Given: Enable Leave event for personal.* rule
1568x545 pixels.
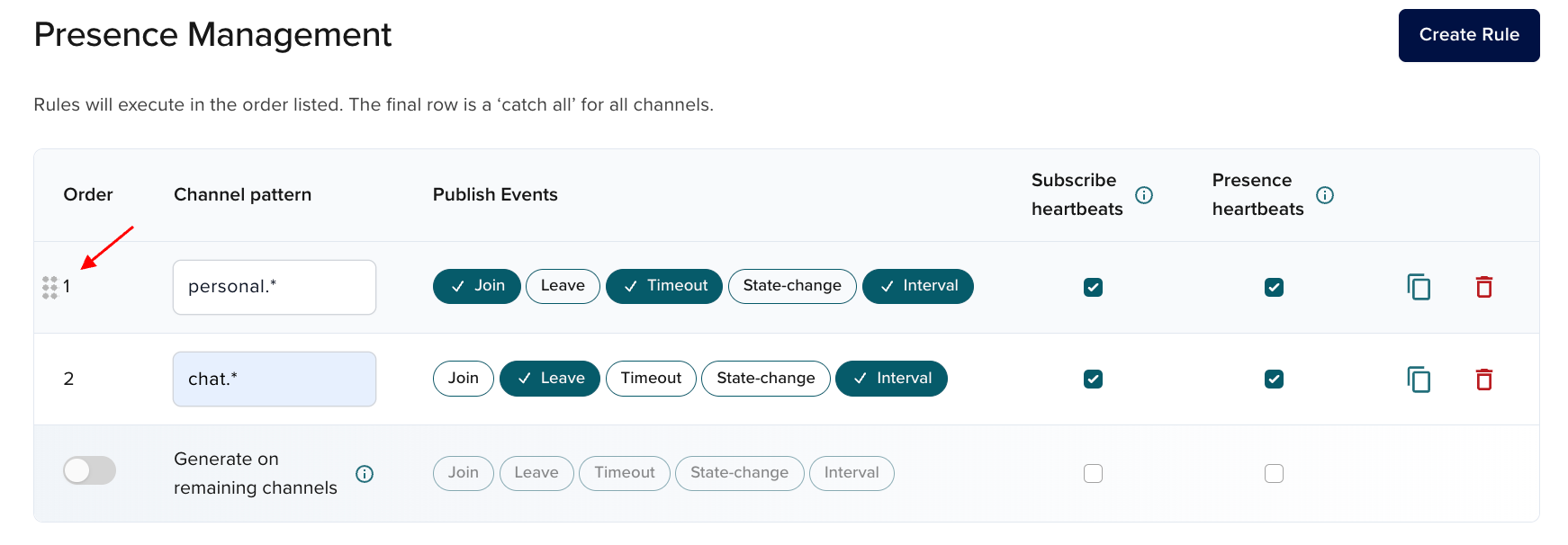Looking at the screenshot, I should point(563,286).
